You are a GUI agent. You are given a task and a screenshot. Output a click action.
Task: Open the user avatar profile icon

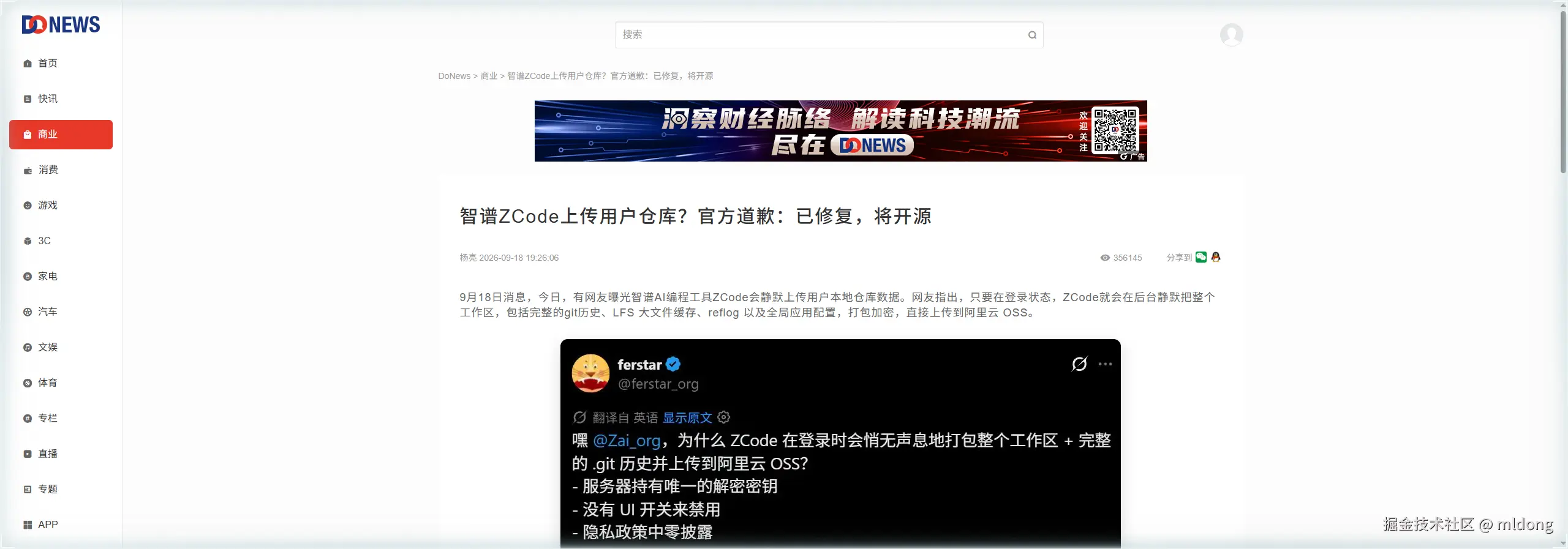(1231, 35)
